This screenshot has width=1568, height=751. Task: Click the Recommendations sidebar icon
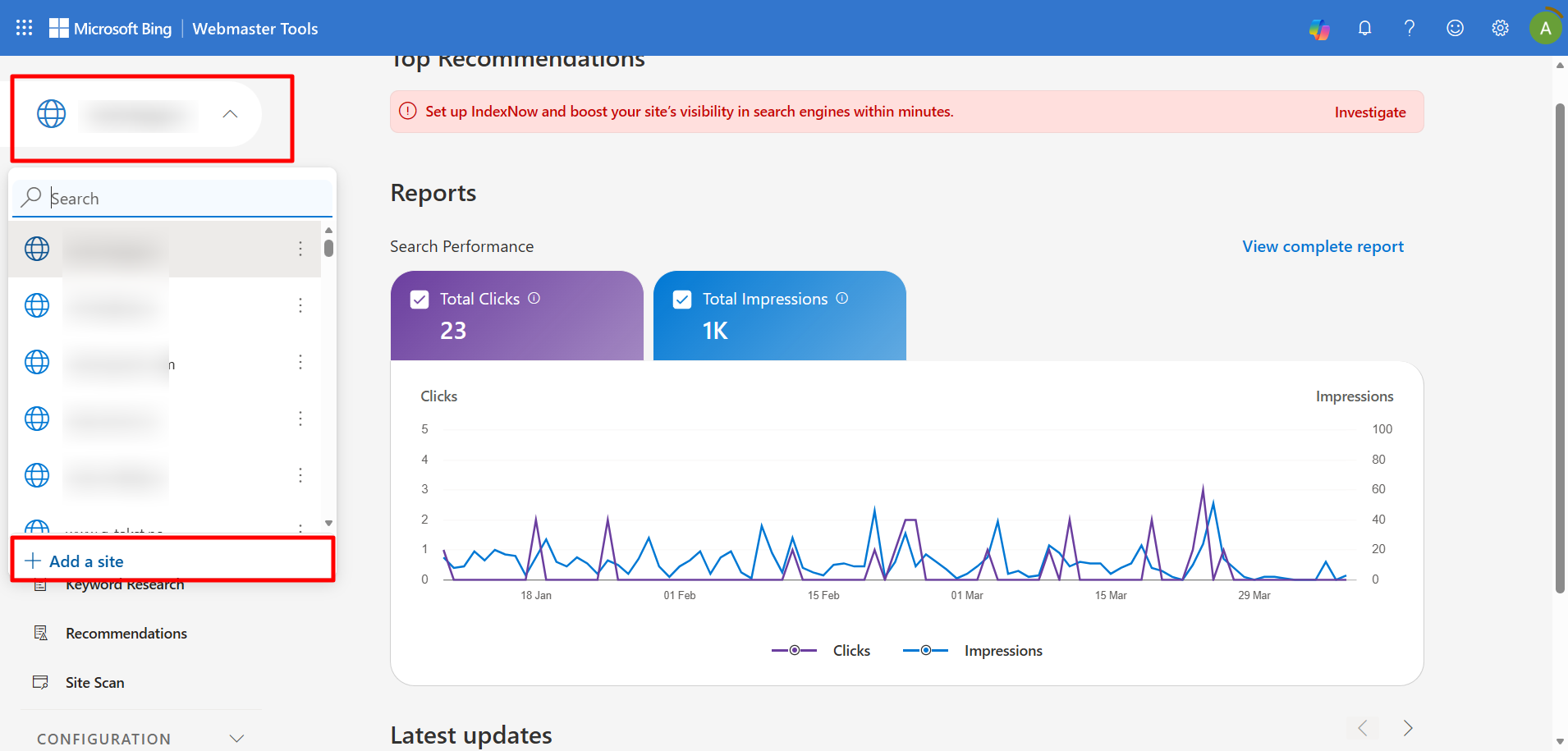(41, 633)
